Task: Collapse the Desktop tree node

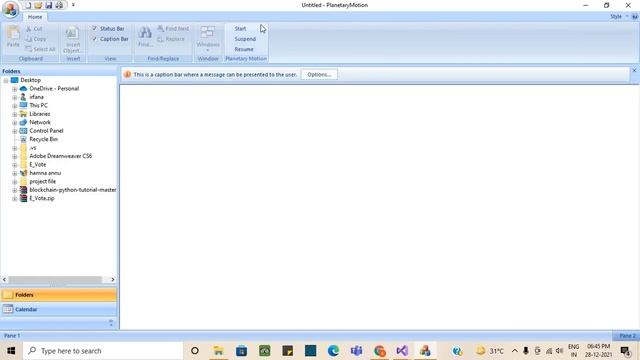Action: click(6, 80)
